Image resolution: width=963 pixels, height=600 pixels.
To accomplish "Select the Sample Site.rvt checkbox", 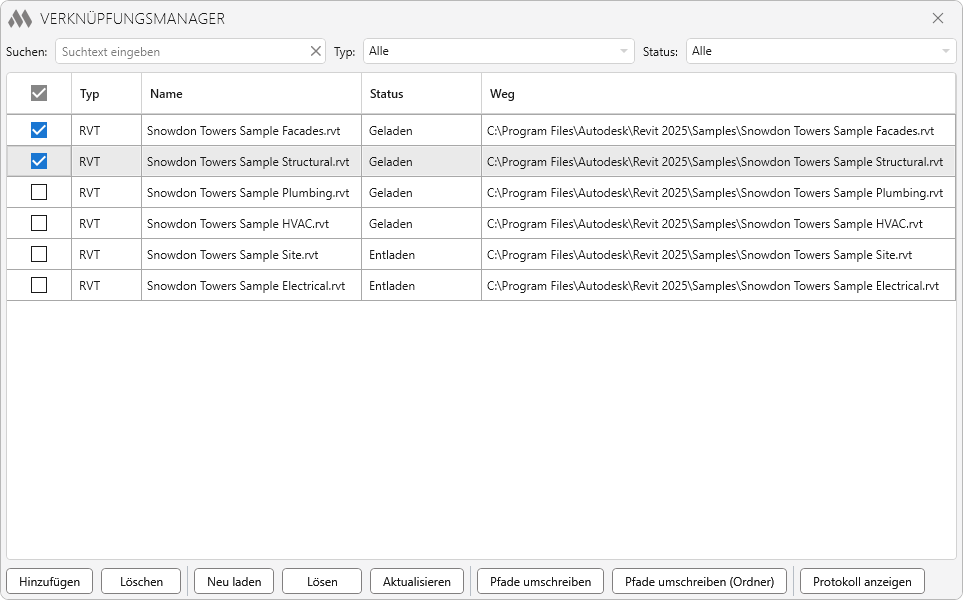I will point(39,254).
